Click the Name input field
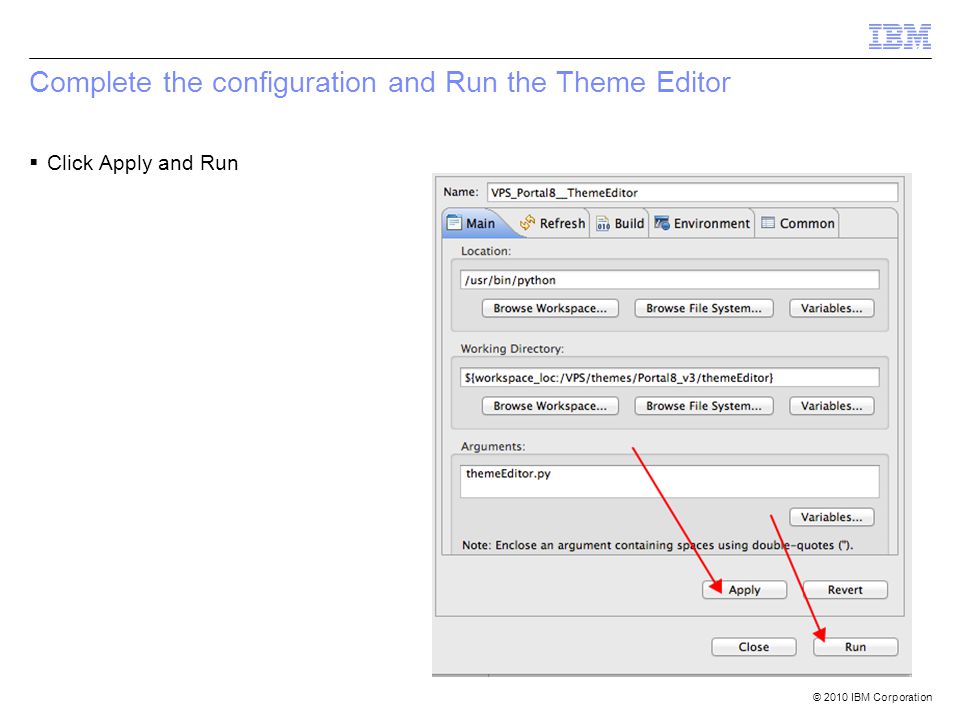The width and height of the screenshot is (960, 720). coord(692,192)
